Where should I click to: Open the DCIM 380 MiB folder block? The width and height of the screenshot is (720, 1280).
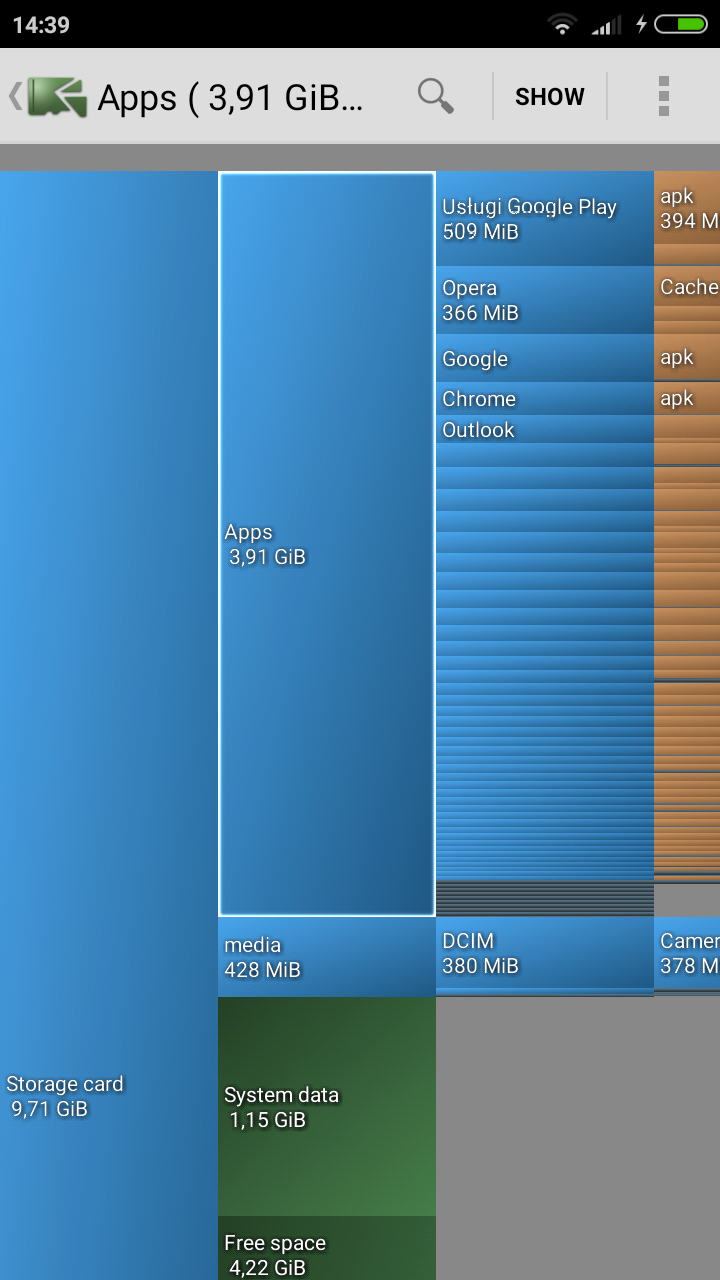pyautogui.click(x=544, y=953)
